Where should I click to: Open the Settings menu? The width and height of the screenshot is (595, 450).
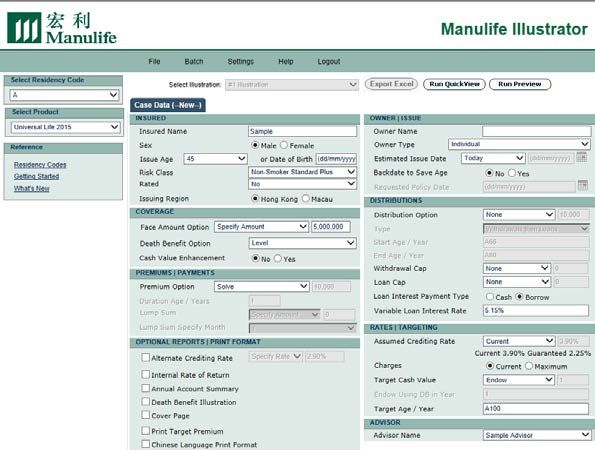tap(241, 61)
